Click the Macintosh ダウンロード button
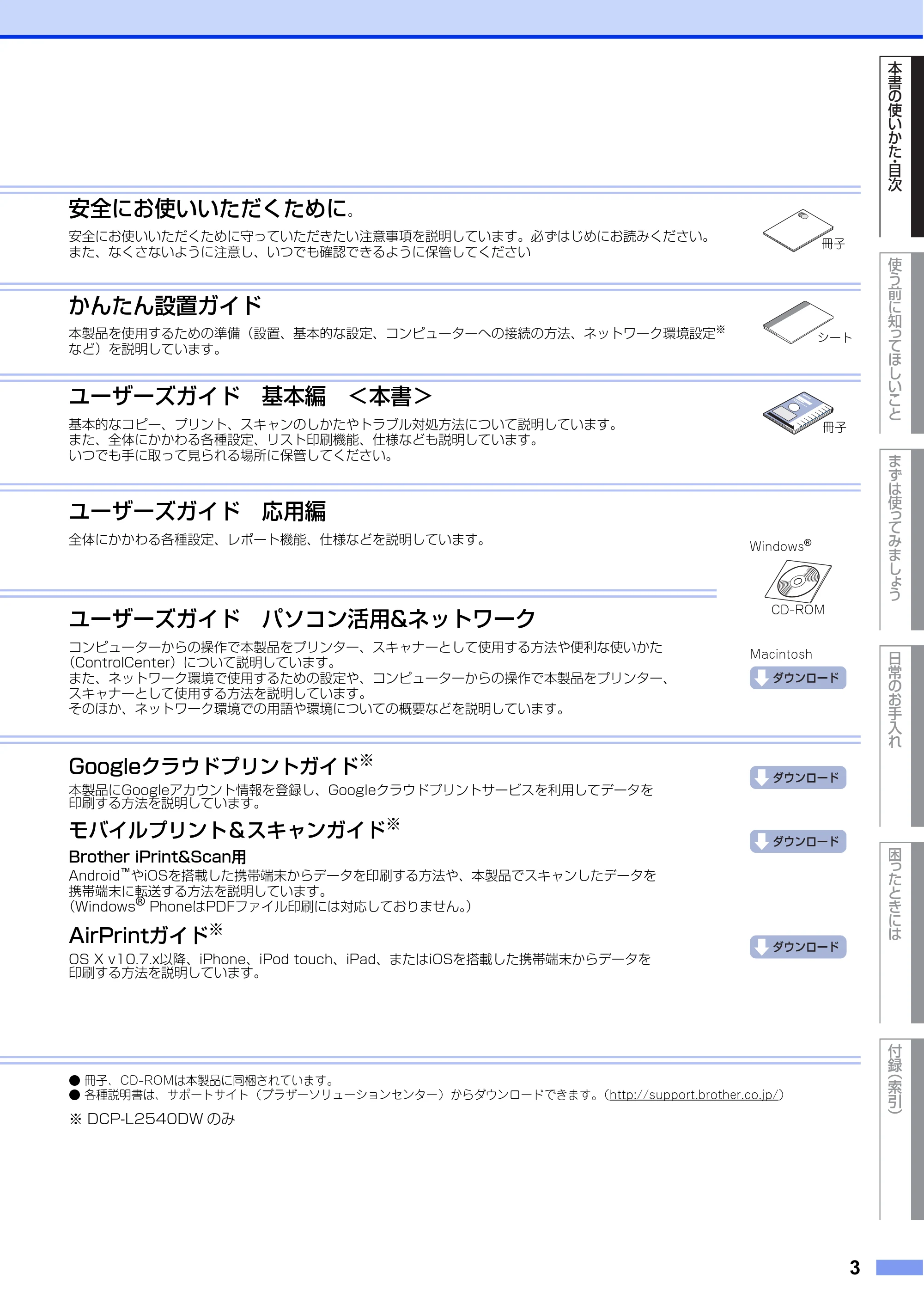This screenshot has width=924, height=1310. 797,678
